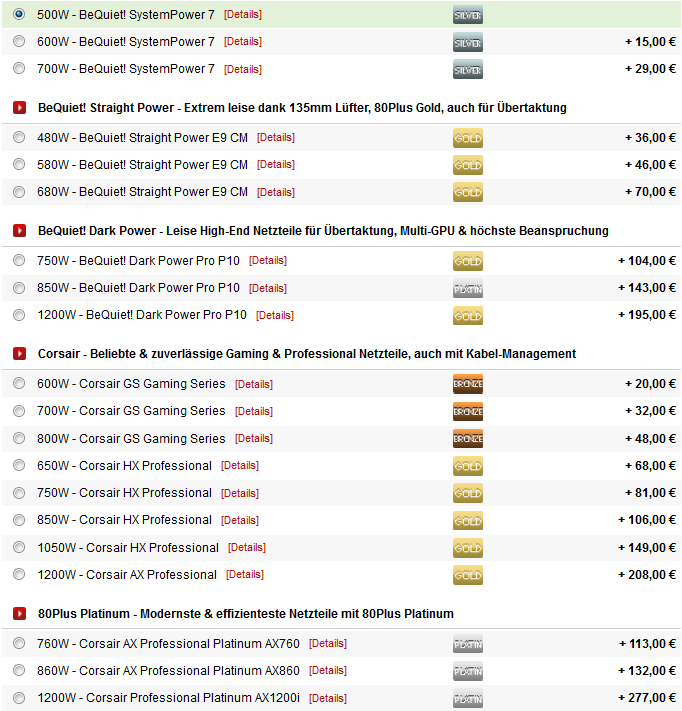Click the + 15,00 € price
This screenshot has width=682, height=711.
tap(650, 42)
